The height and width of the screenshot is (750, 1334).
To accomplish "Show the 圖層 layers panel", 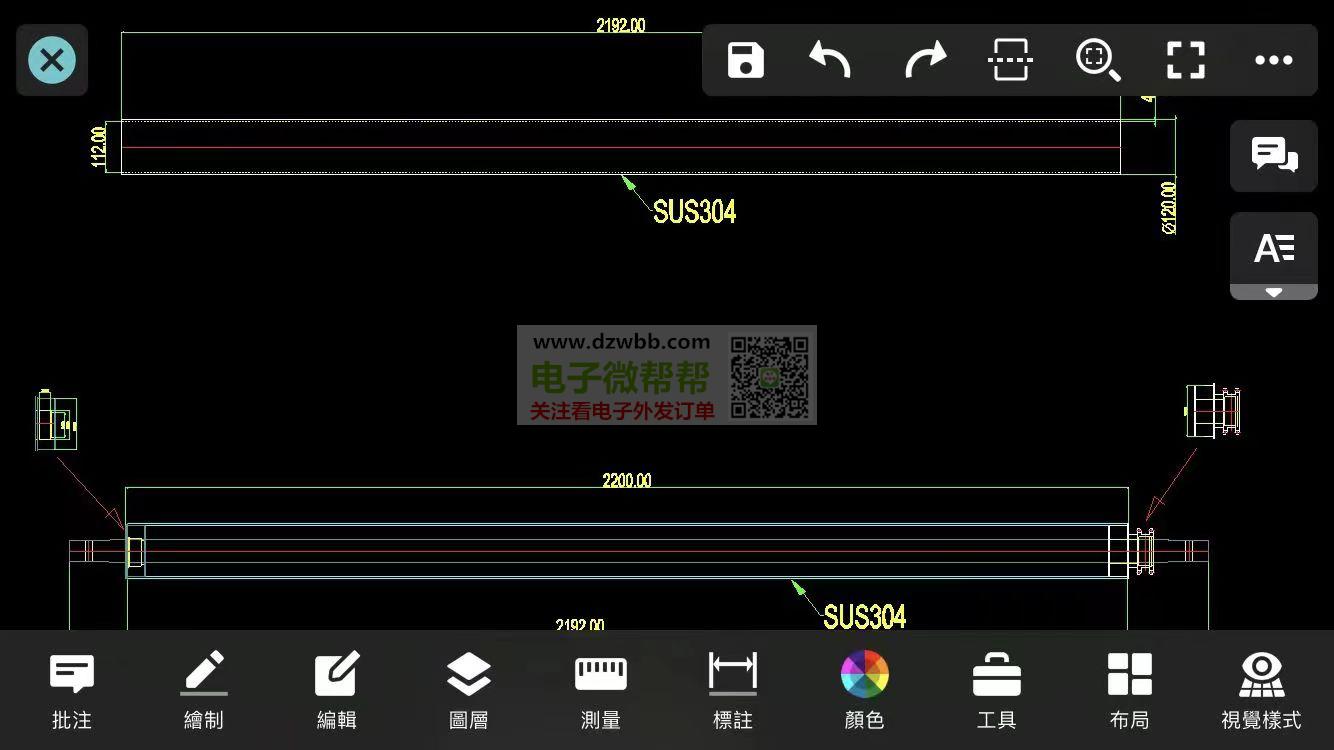I will [468, 690].
